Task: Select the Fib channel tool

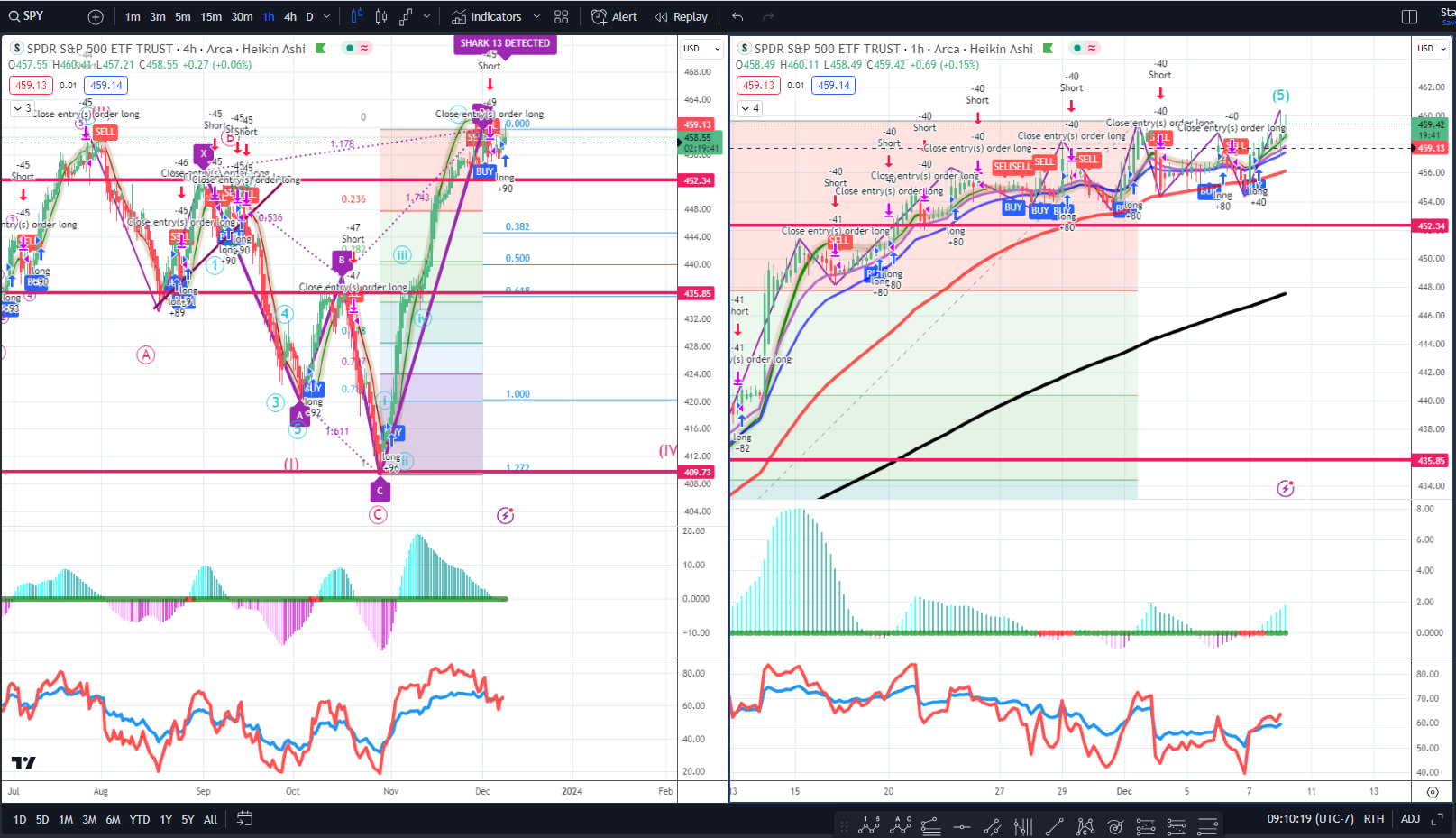Action: pos(1177,826)
